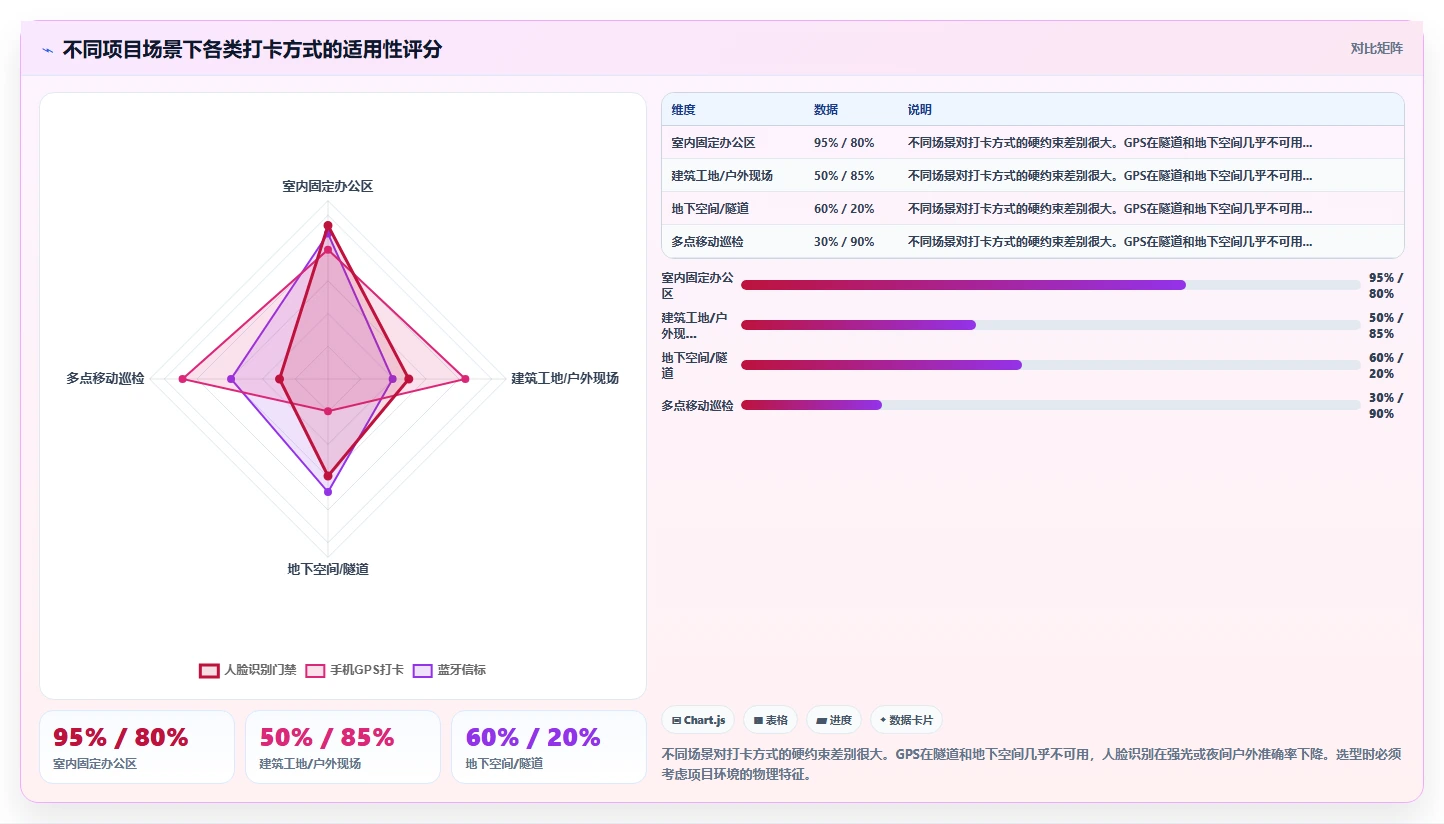Click the pink GPS point on 建筑工地/户外现场 axis
The width and height of the screenshot is (1444, 824).
coord(465,379)
